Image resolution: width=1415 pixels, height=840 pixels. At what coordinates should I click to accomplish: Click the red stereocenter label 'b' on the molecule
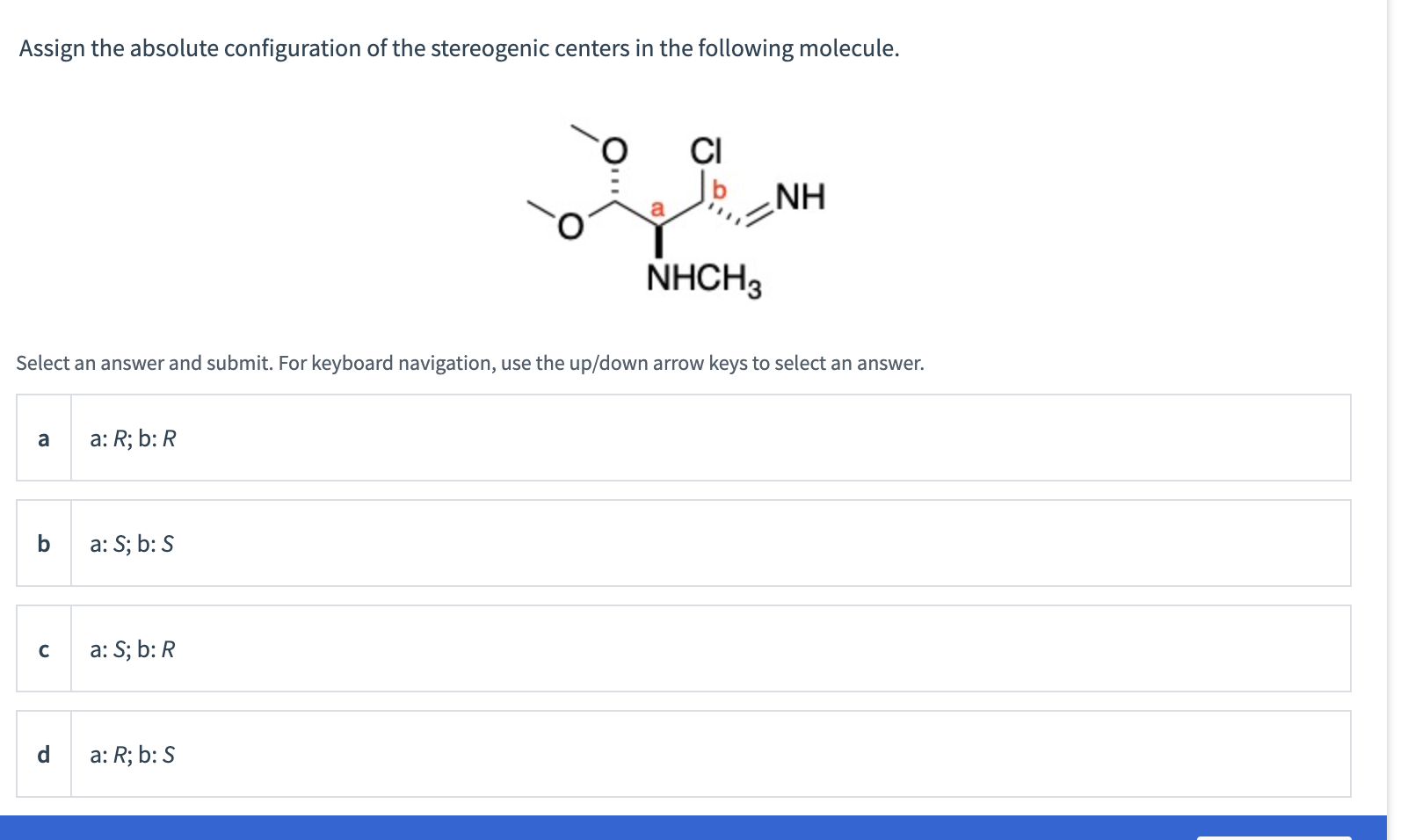tap(717, 190)
